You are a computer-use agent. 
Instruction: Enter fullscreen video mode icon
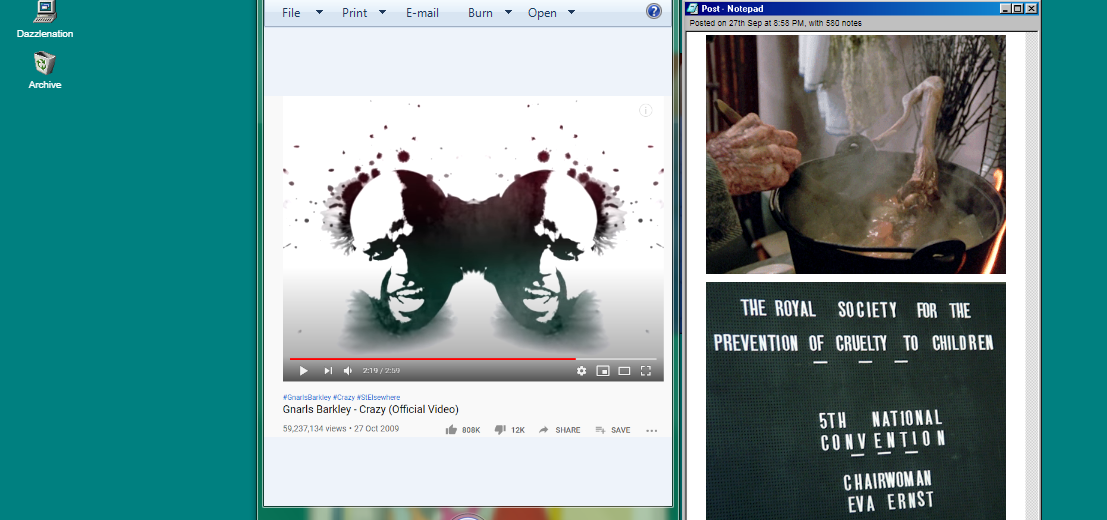pos(645,370)
